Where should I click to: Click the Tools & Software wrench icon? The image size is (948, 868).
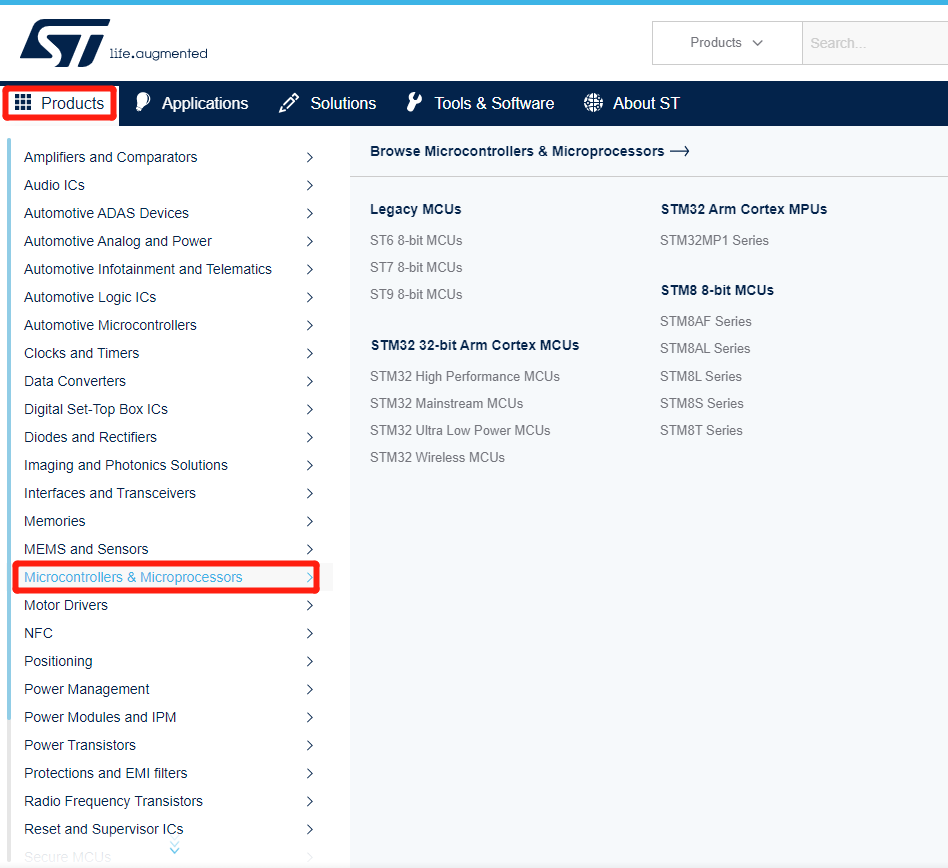(414, 102)
